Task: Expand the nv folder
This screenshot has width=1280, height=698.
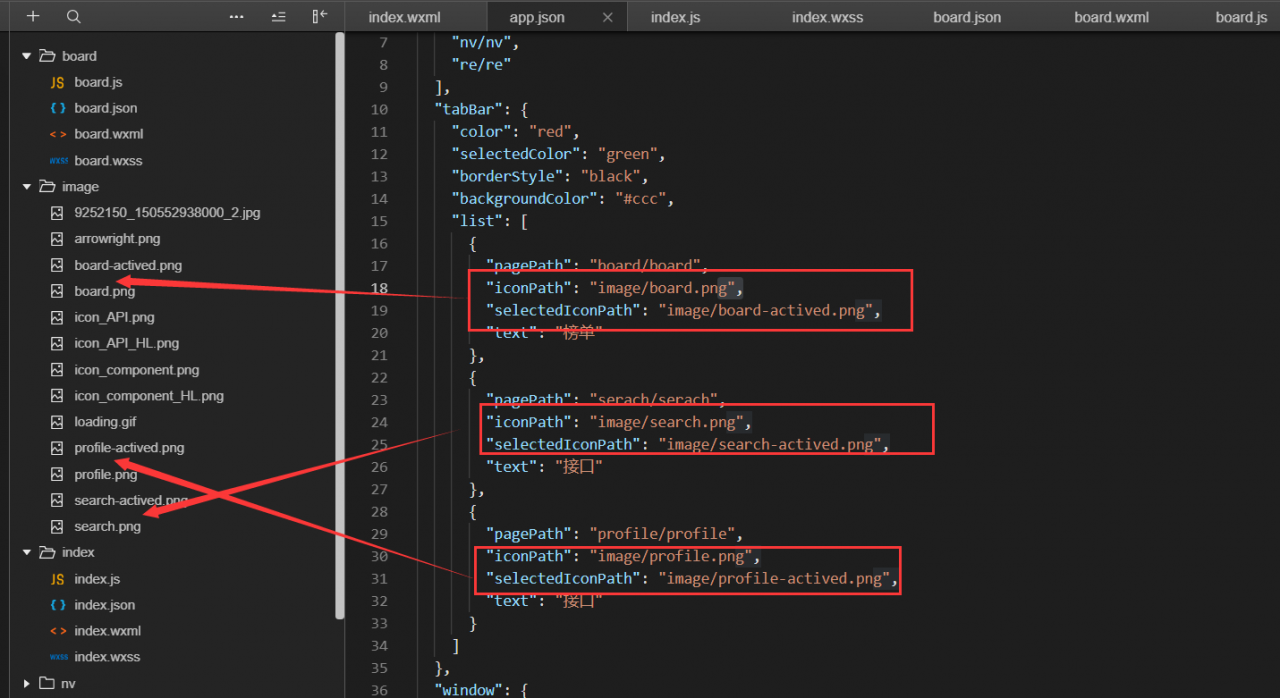Action: [x=26, y=683]
